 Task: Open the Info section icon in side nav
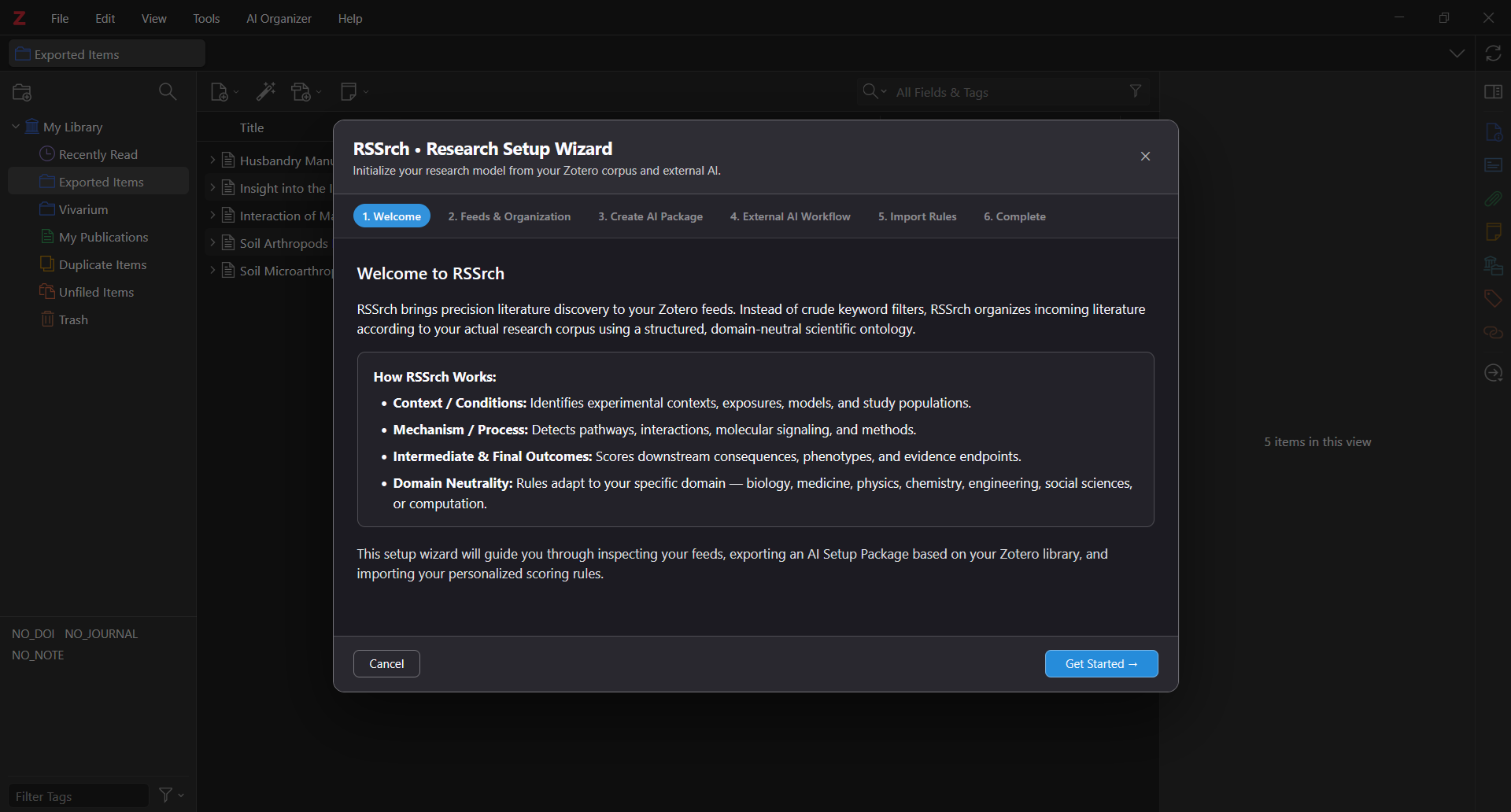(x=1493, y=131)
